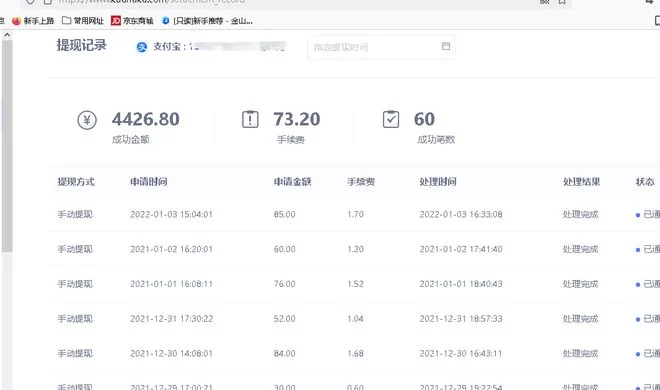This screenshot has width=660, height=390.
Task: Open the [只读]新手推荐 - 金山 bookmark
Action: point(207,21)
